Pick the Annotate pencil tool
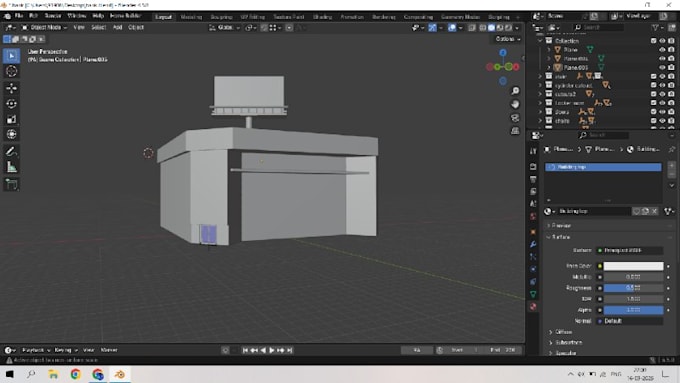The height and width of the screenshot is (383, 680). tap(12, 151)
